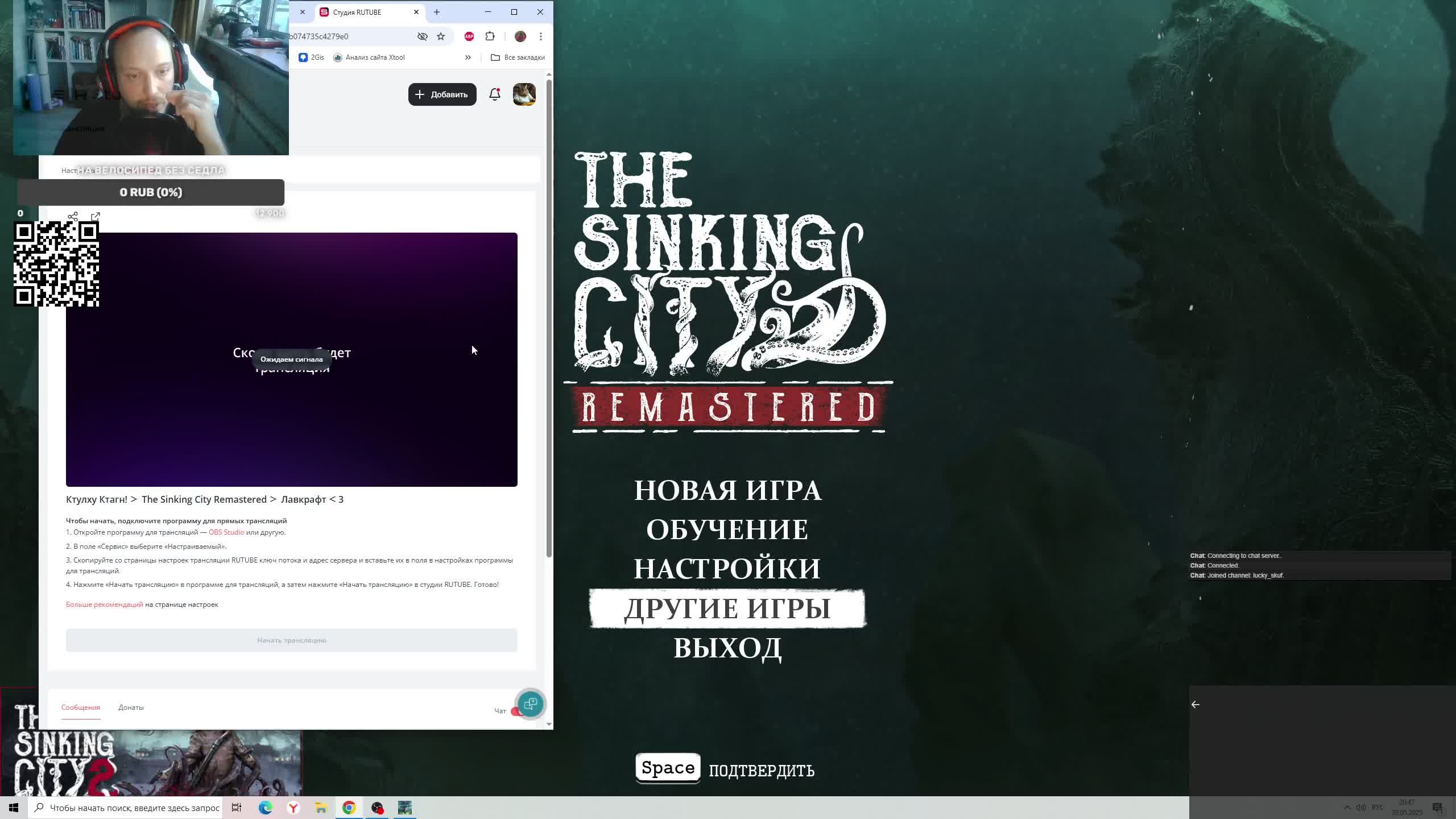Click the Ожидаем сигнала status label

click(292, 359)
